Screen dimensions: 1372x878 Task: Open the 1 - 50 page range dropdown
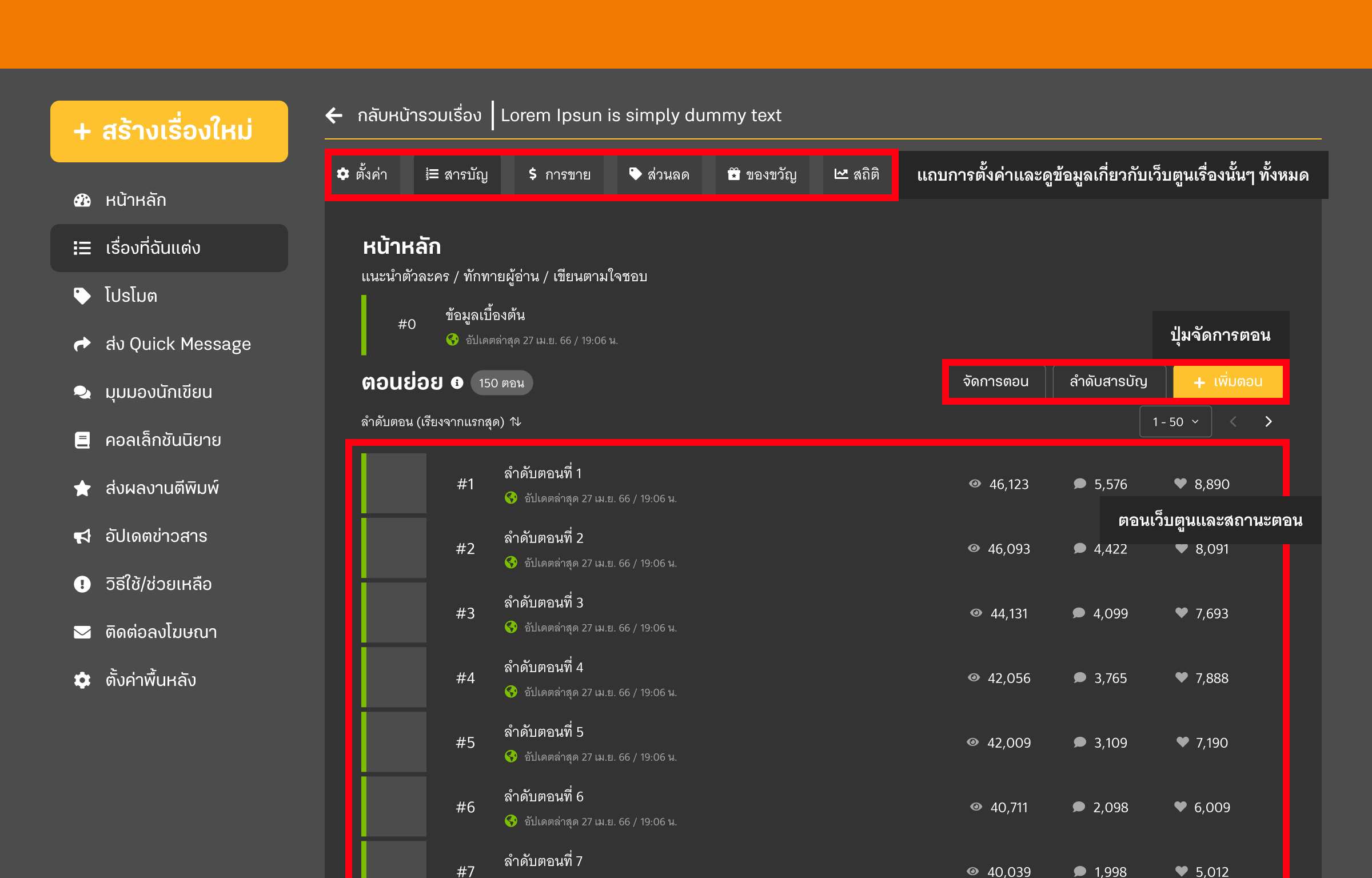click(x=1175, y=422)
